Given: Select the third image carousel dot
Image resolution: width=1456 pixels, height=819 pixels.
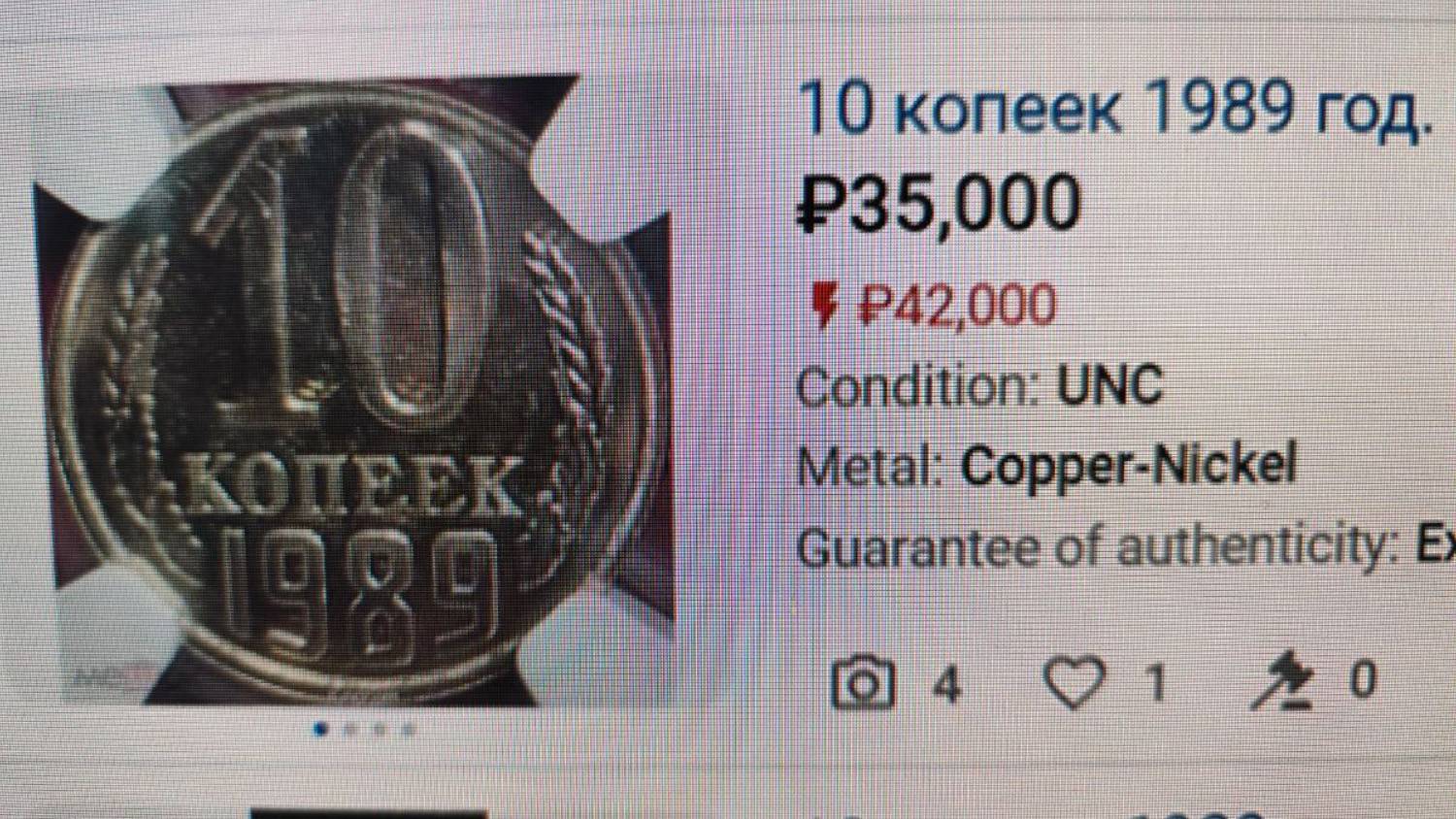Looking at the screenshot, I should (x=380, y=729).
